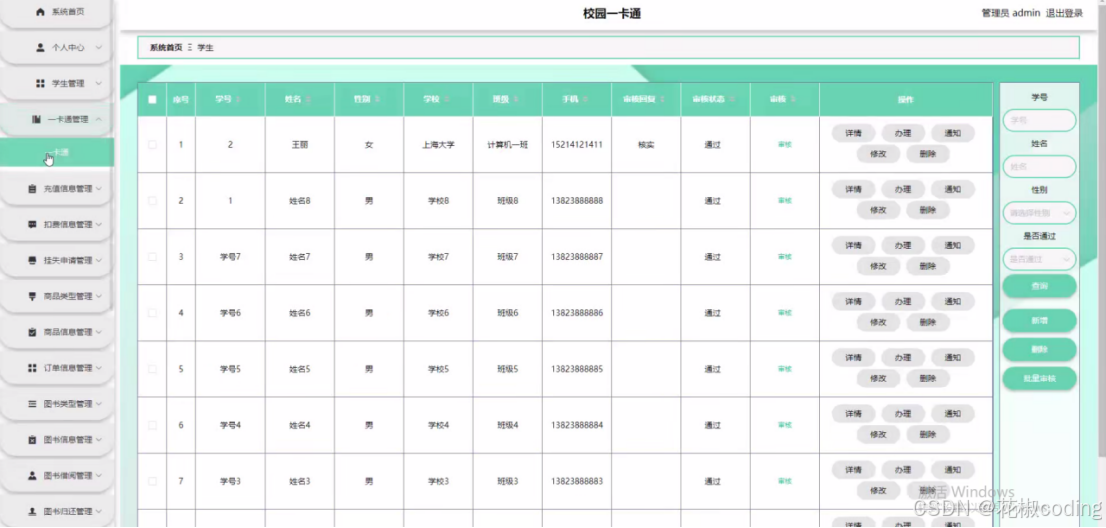Expand 图书借阅管理 with its chevron

click(x=99, y=476)
